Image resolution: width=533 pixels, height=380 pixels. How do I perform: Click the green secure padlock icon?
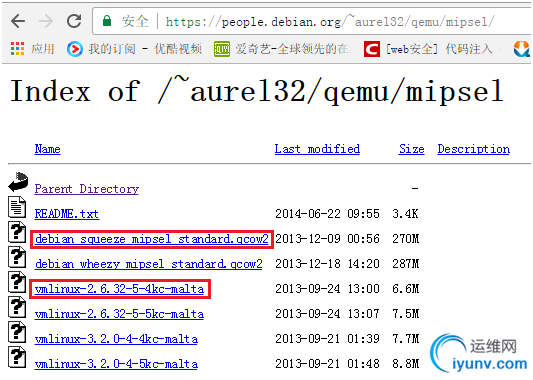[x=107, y=21]
